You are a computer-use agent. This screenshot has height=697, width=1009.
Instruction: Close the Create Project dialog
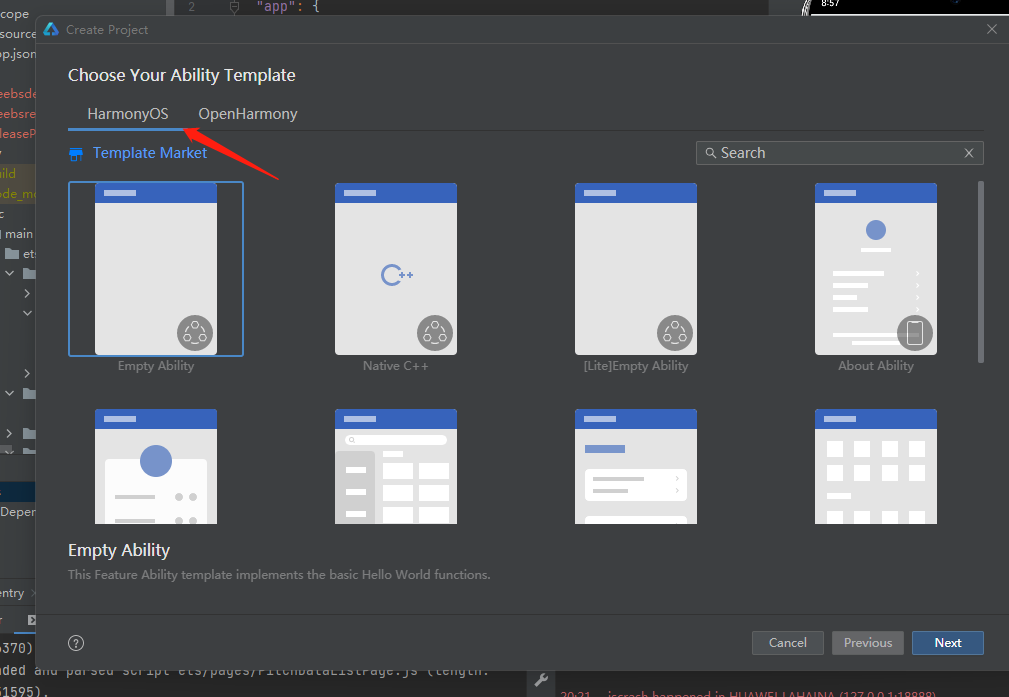click(x=992, y=29)
